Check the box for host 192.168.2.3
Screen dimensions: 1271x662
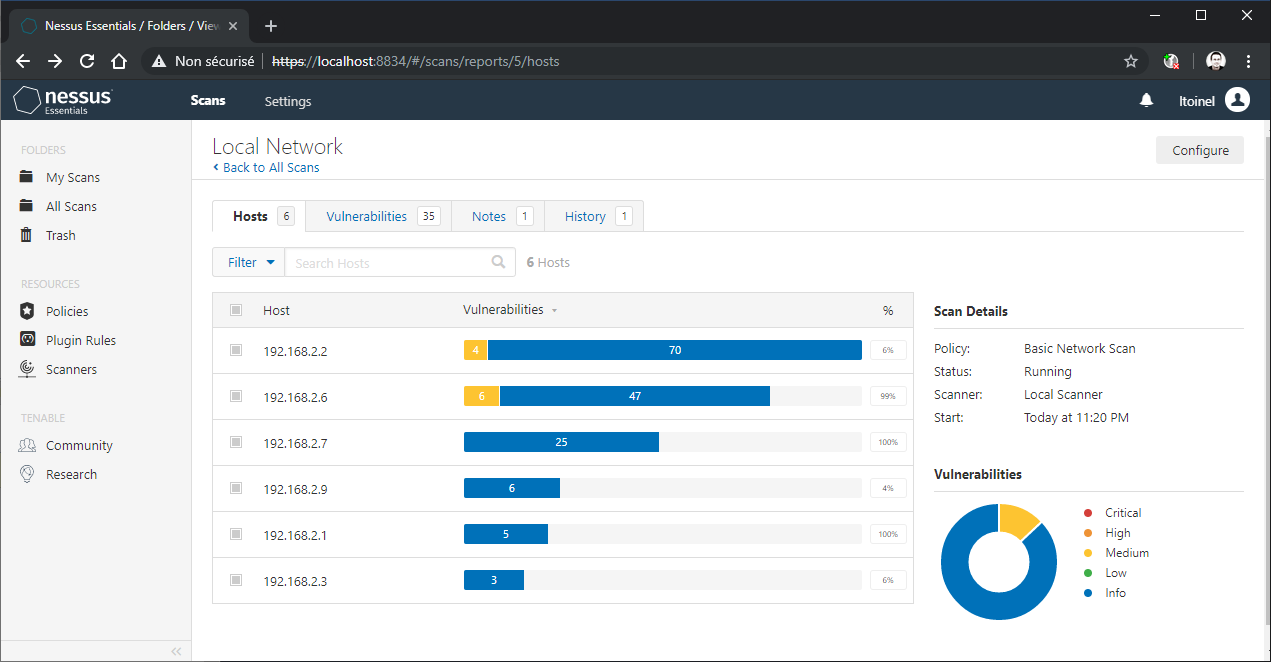click(236, 580)
